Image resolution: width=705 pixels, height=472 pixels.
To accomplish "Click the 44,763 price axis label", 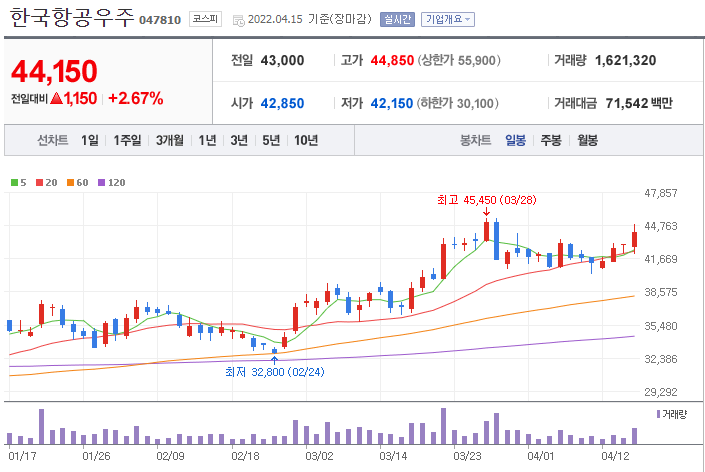I will coord(660,226).
